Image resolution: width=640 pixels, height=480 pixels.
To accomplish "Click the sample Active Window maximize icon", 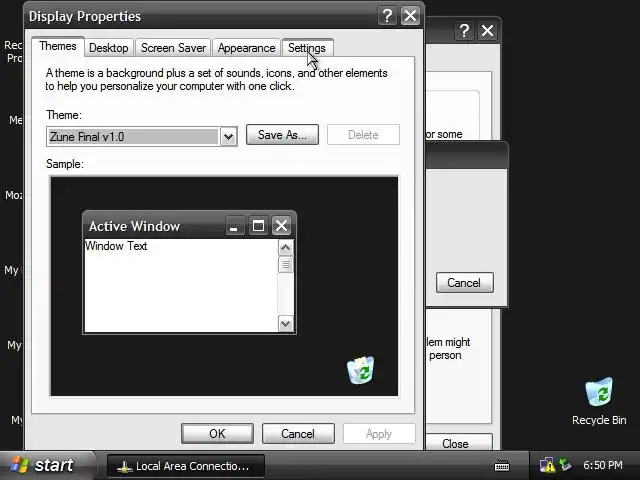I will click(x=258, y=226).
